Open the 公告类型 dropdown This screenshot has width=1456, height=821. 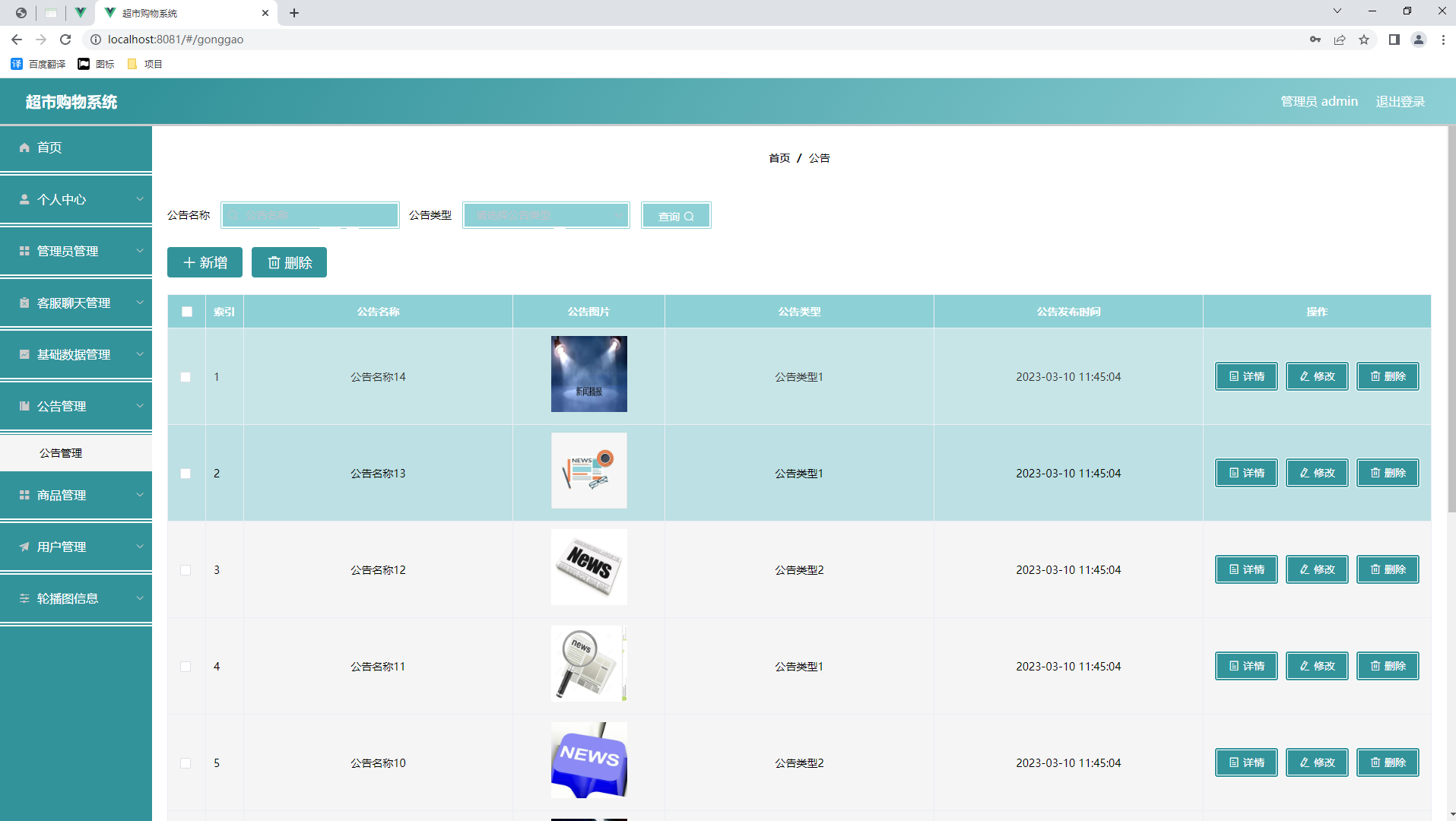coord(545,215)
